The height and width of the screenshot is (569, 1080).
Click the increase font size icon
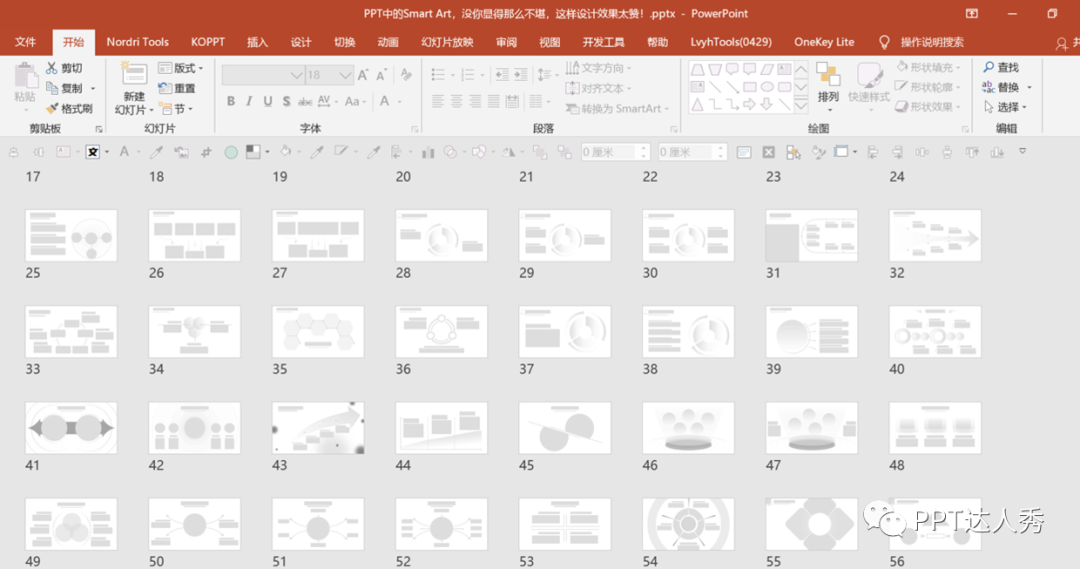[x=362, y=74]
